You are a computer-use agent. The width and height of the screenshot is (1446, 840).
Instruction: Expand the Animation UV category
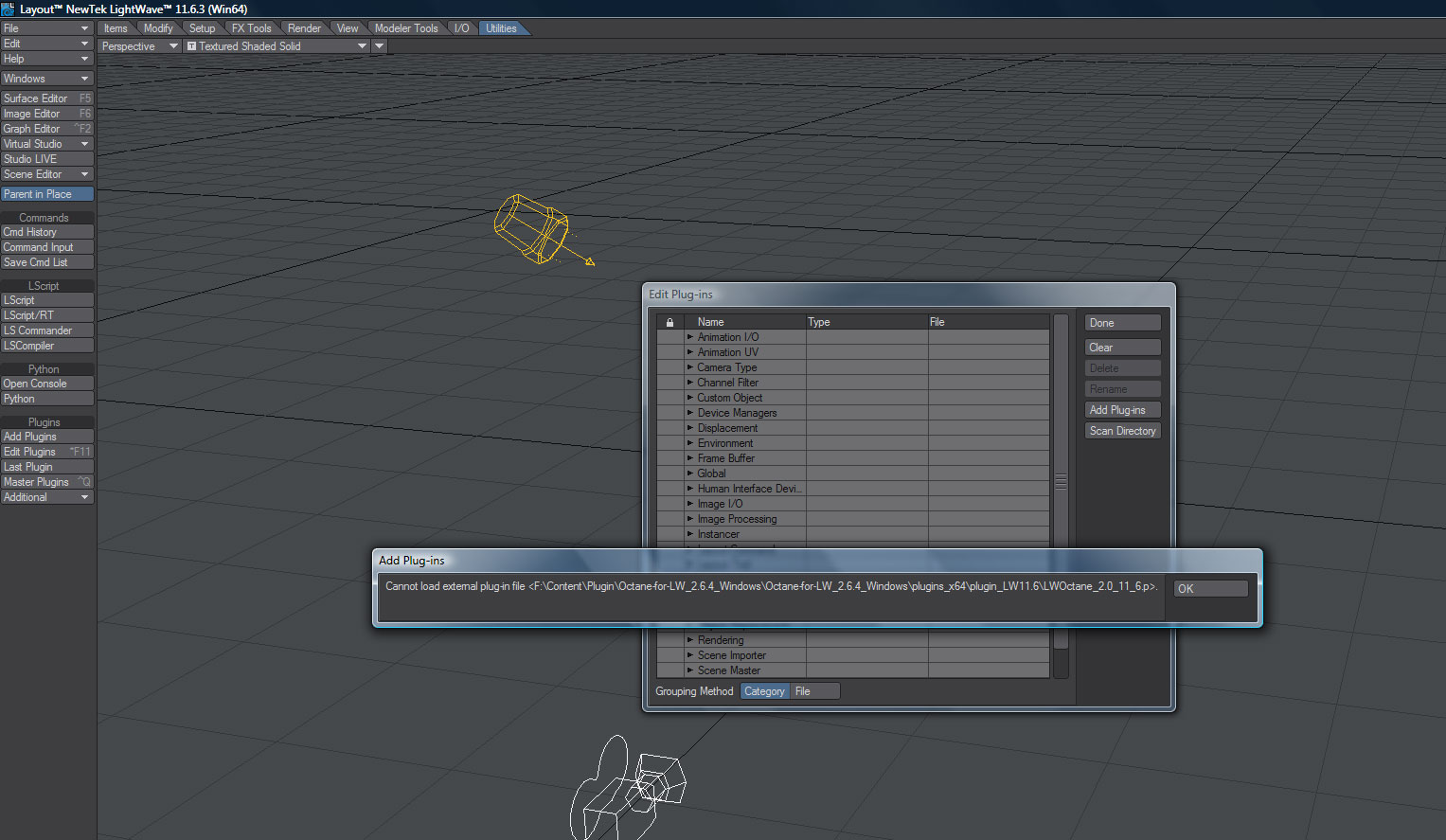[690, 352]
